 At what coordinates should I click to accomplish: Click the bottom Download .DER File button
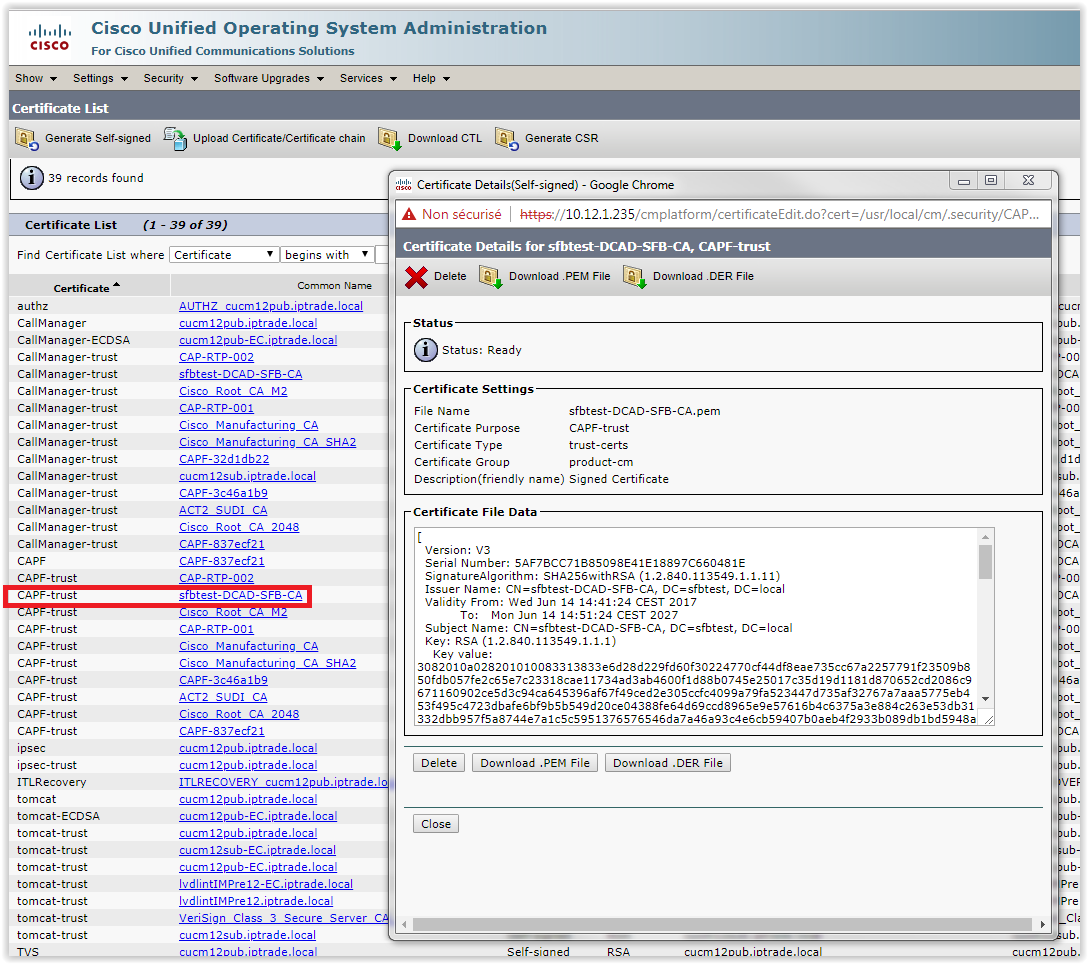pyautogui.click(x=668, y=763)
